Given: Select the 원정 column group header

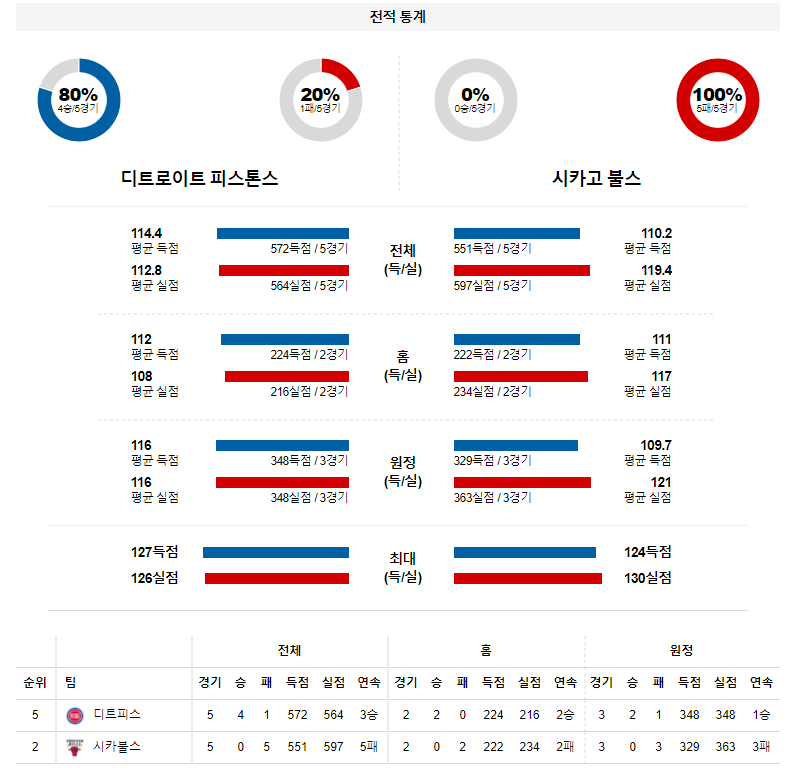Looking at the screenshot, I should (x=682, y=650).
